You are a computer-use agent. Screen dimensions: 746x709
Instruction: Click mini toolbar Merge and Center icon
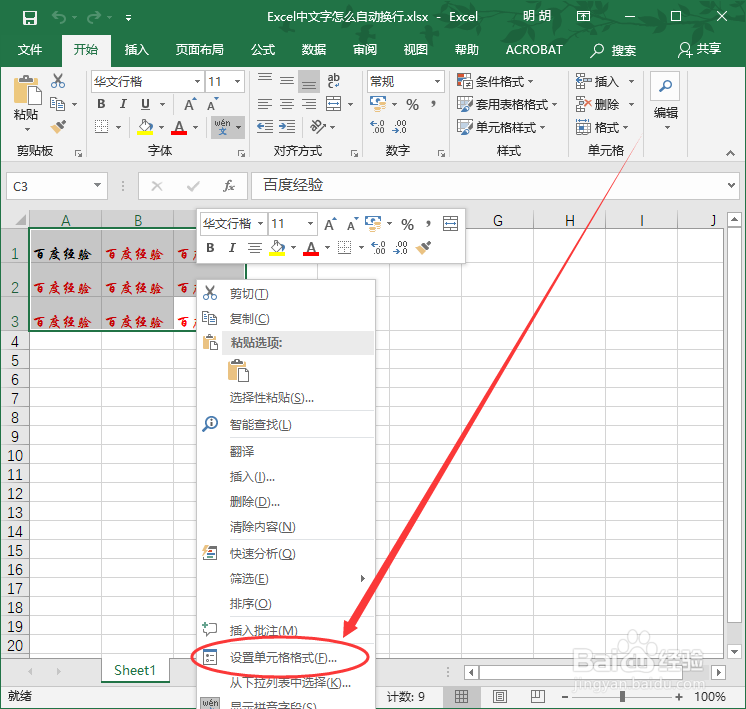tap(450, 224)
